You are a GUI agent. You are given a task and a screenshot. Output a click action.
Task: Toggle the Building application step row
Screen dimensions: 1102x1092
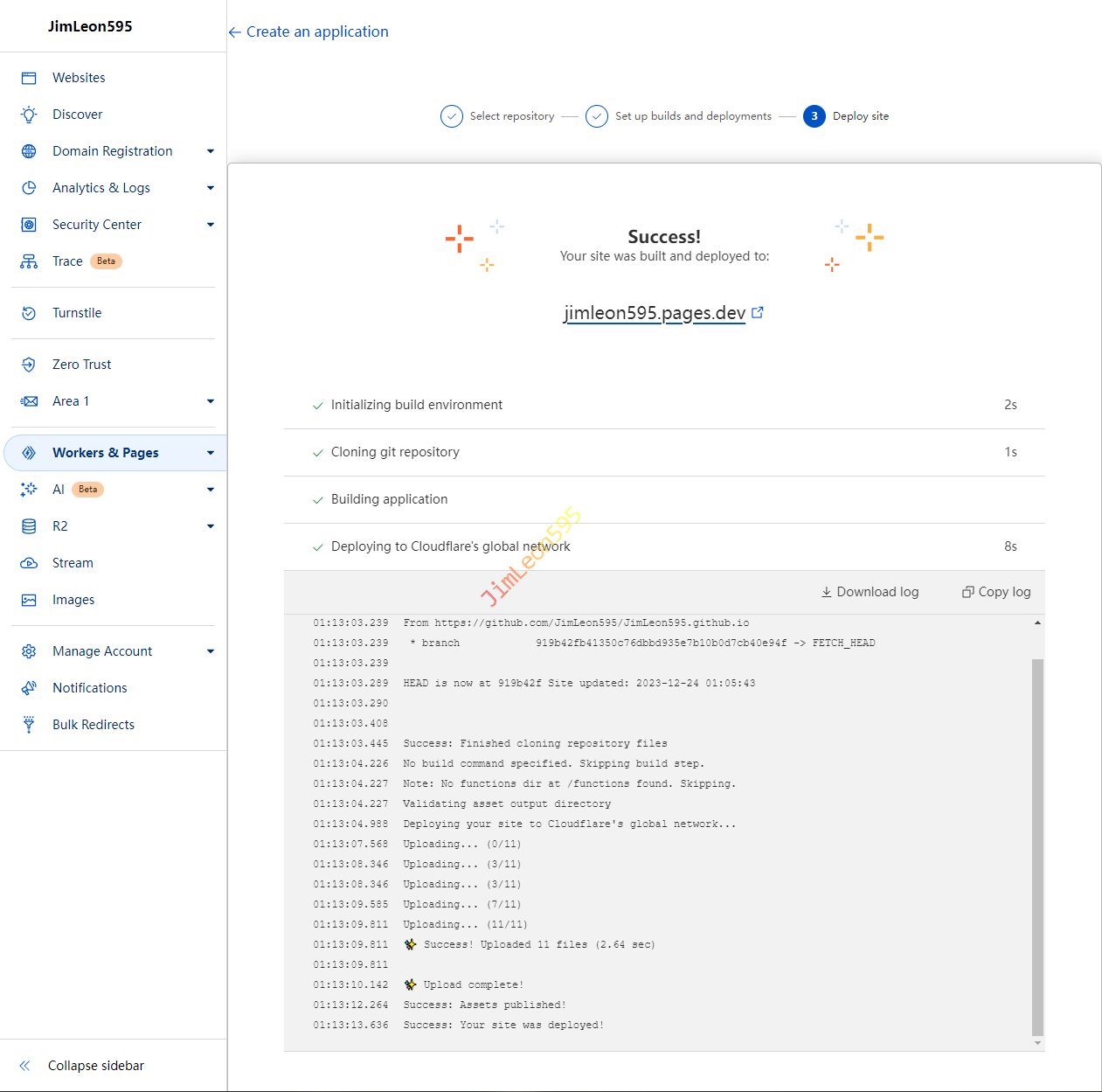coord(664,499)
